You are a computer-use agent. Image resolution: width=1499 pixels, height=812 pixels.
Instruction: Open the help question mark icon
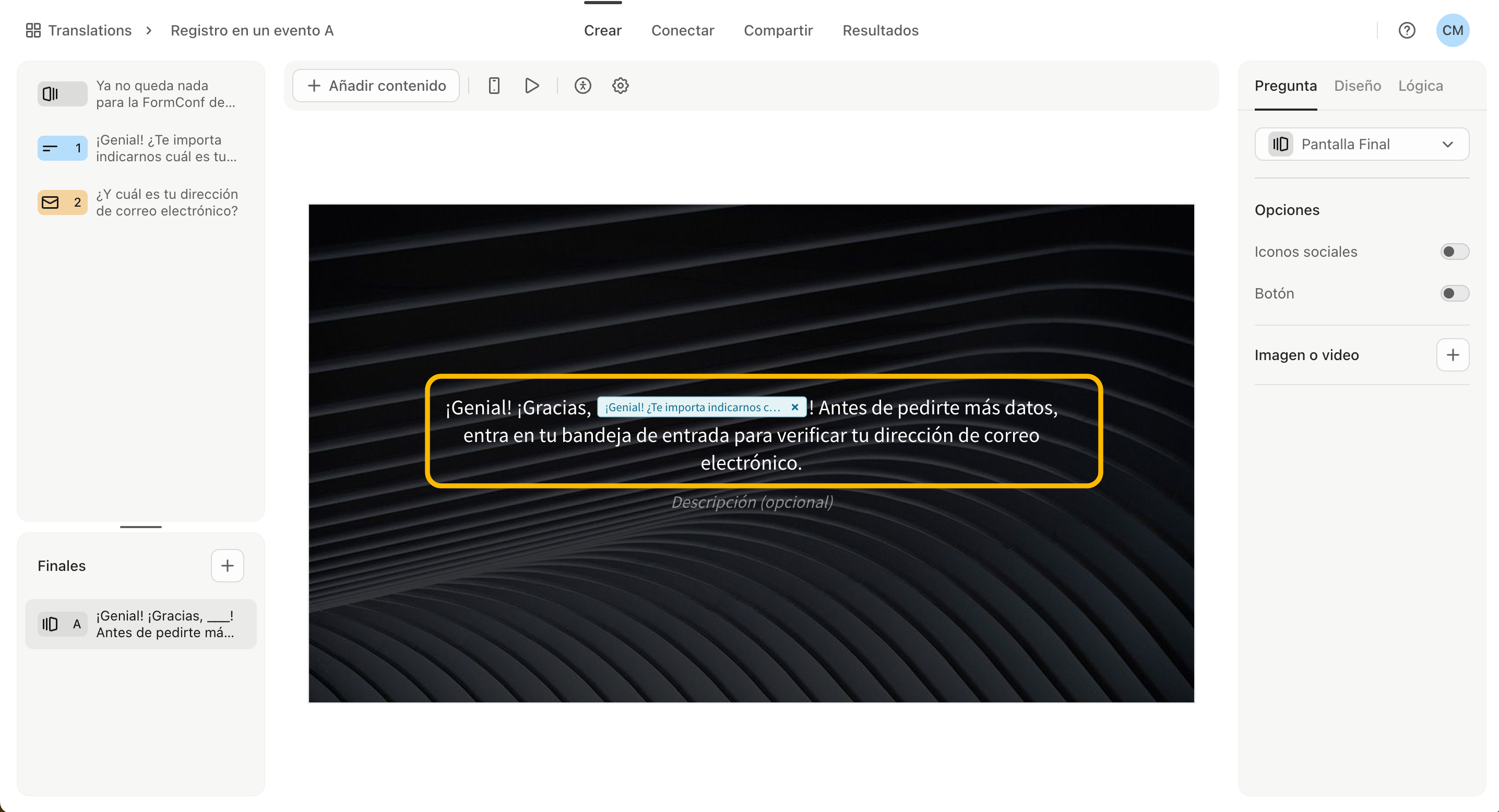pos(1407,30)
